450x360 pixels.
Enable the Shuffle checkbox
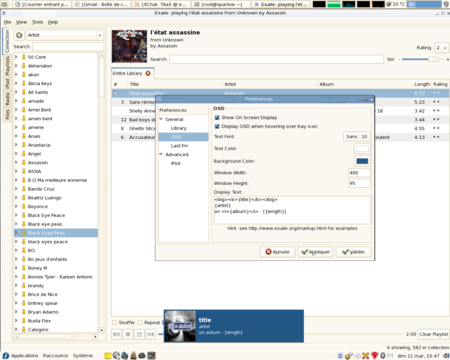click(115, 322)
